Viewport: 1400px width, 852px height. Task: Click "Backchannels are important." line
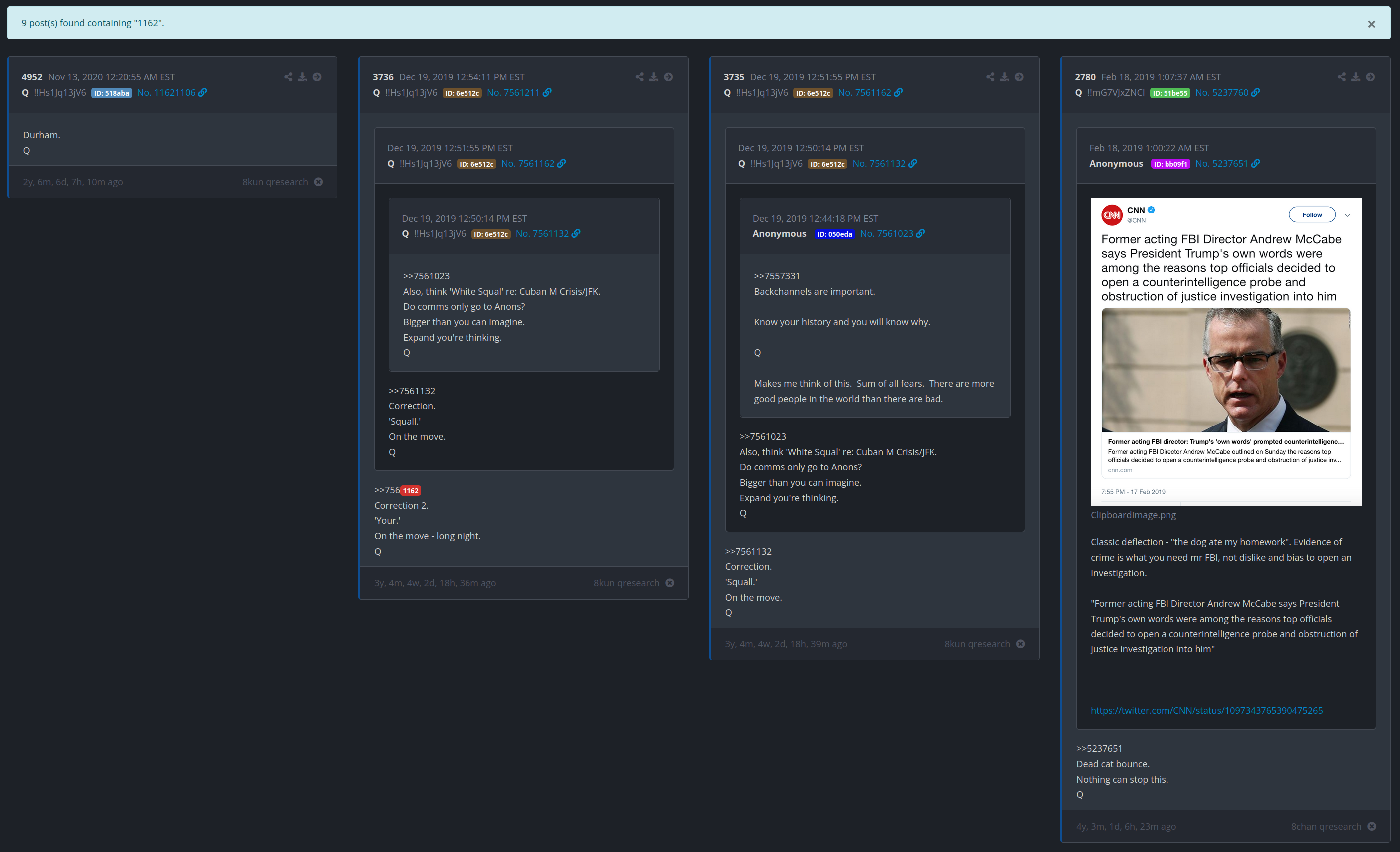click(x=814, y=291)
